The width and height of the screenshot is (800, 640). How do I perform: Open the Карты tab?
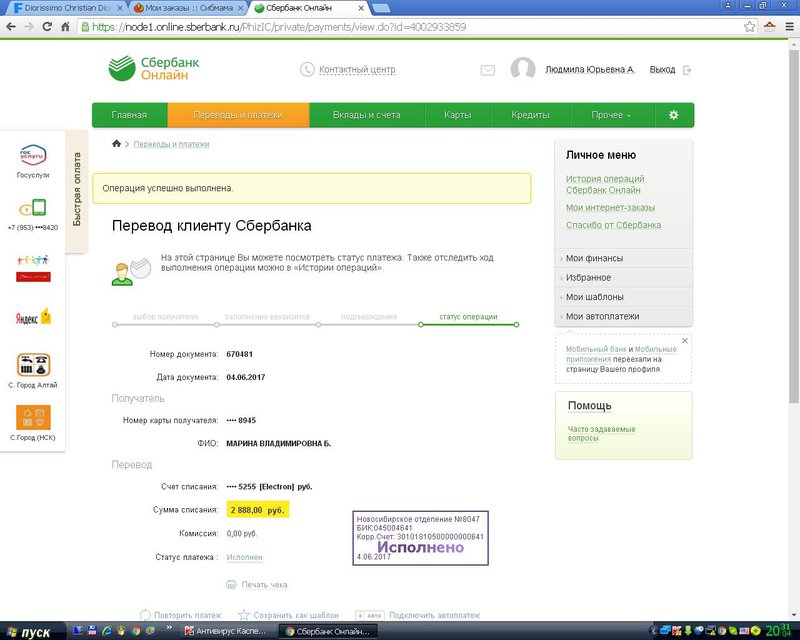(x=458, y=115)
